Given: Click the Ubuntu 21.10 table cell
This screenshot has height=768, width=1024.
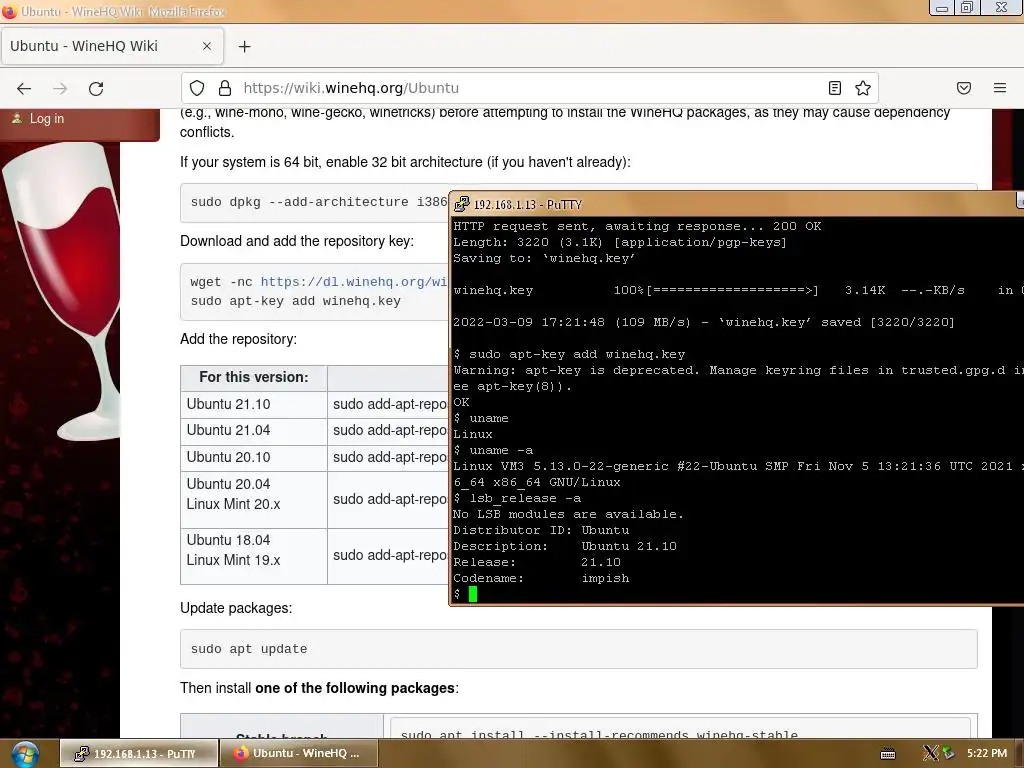Looking at the screenshot, I should [x=254, y=404].
